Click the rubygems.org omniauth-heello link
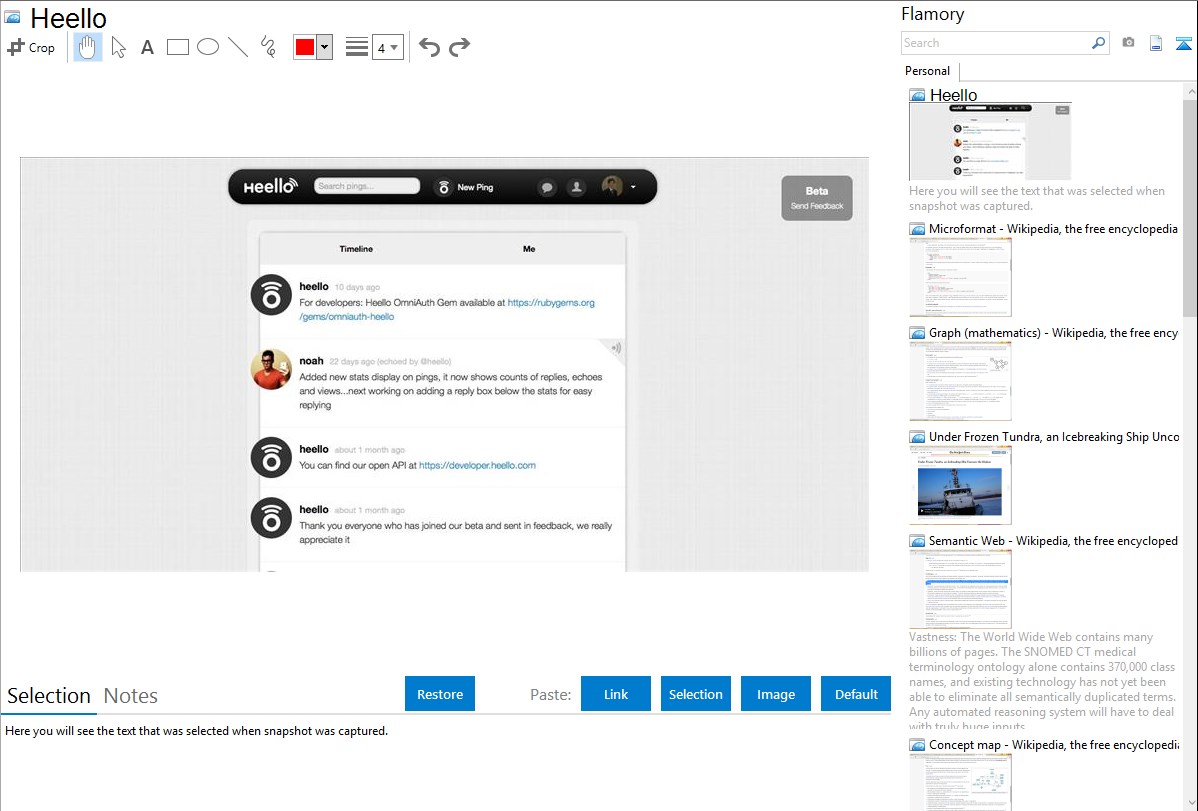 551,303
